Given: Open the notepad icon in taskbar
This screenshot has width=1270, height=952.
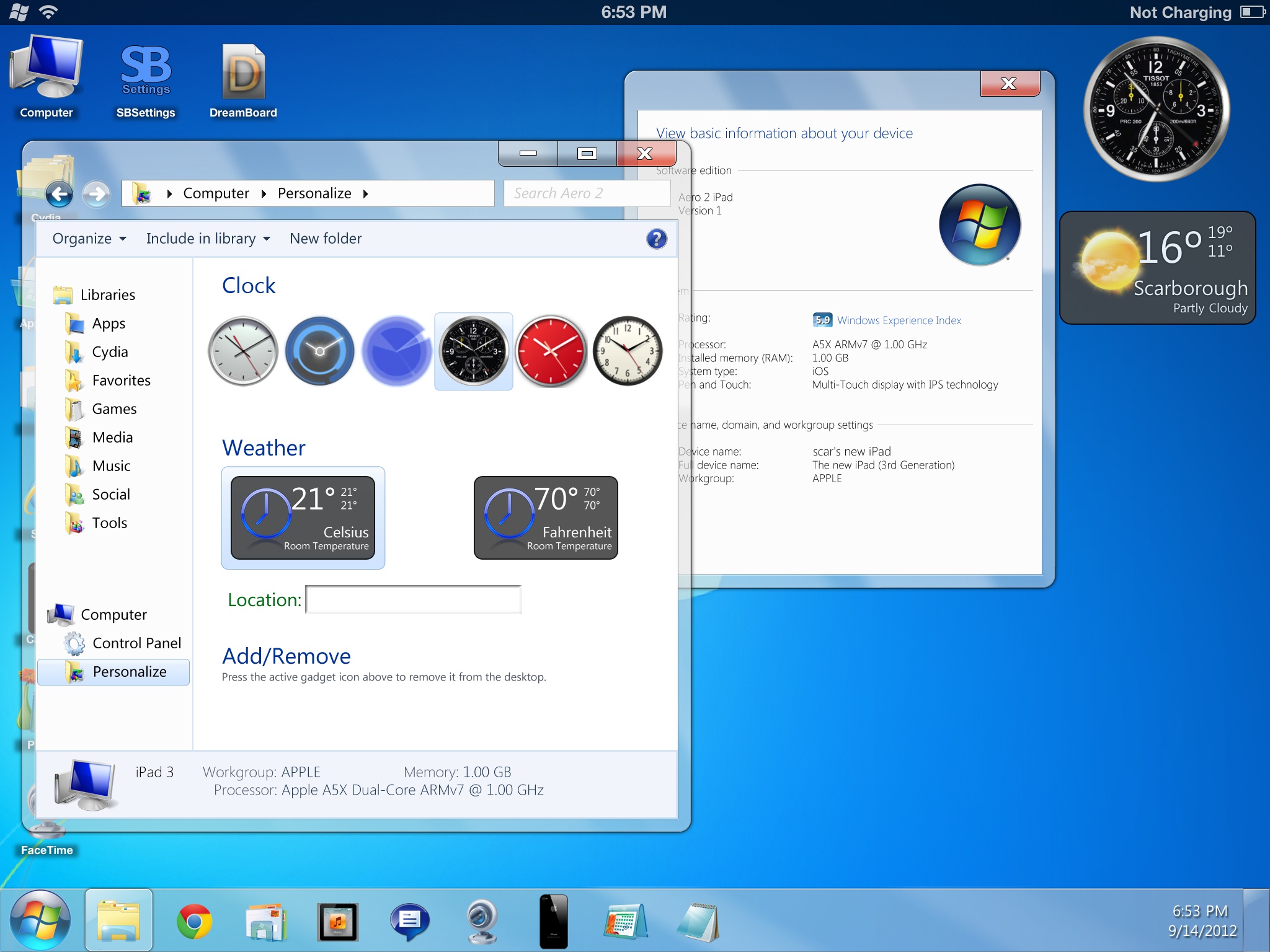Looking at the screenshot, I should click(698, 922).
